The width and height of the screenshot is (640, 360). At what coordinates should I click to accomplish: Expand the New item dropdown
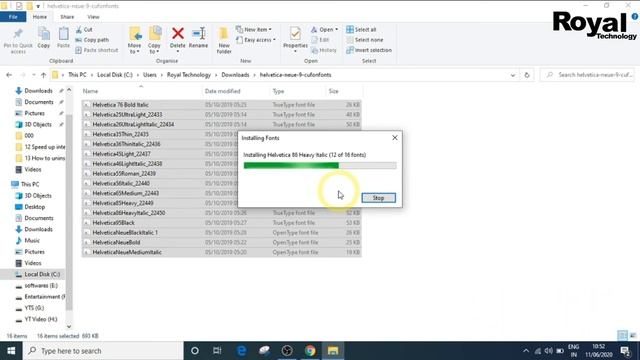click(x=254, y=30)
